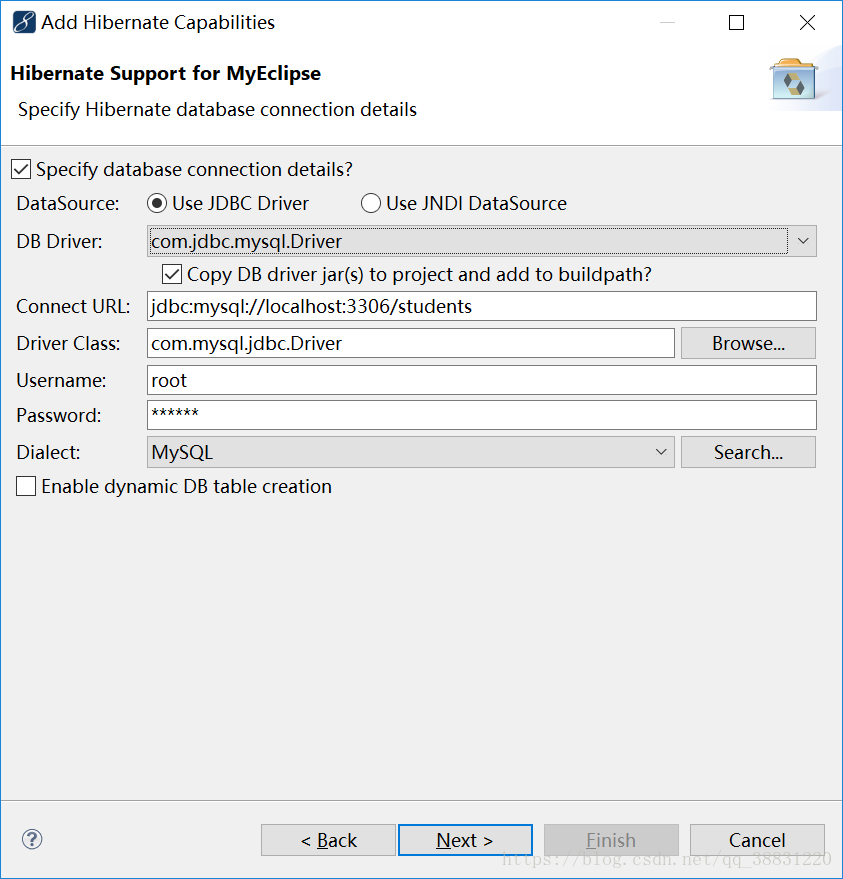
Task: Click the DataSource: label
Action: pyautogui.click(x=68, y=203)
